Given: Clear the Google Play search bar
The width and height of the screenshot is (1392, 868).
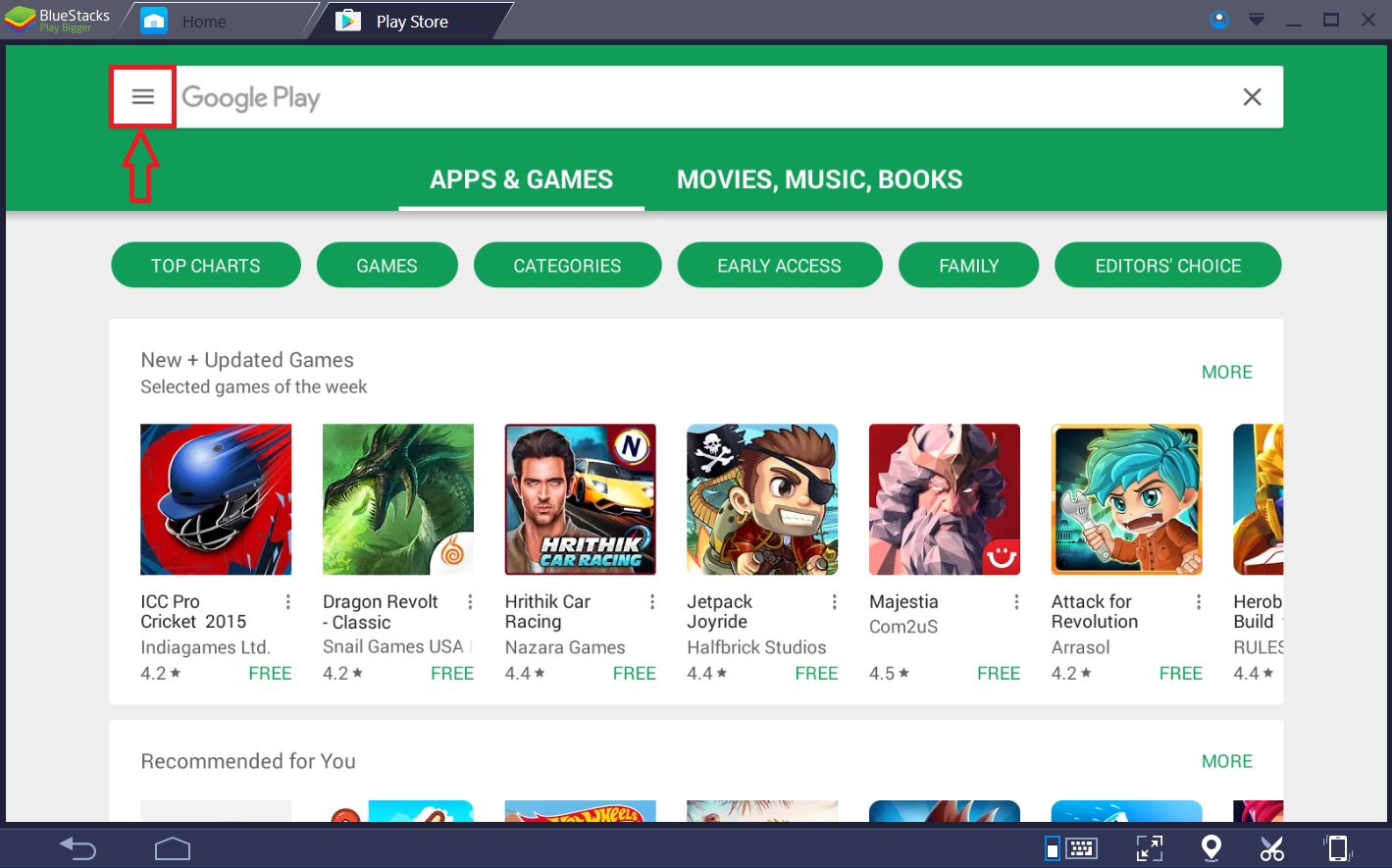Looking at the screenshot, I should 1252,97.
